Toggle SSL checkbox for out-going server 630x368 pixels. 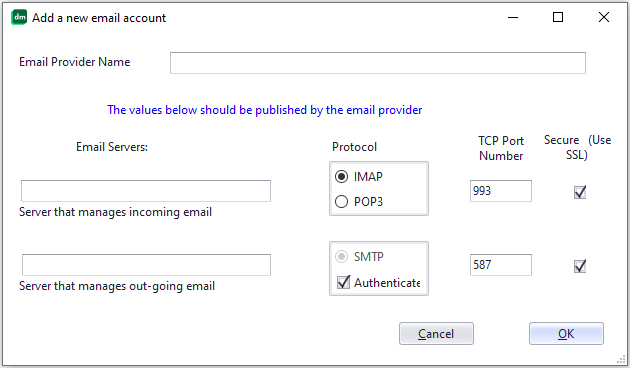pyautogui.click(x=580, y=266)
